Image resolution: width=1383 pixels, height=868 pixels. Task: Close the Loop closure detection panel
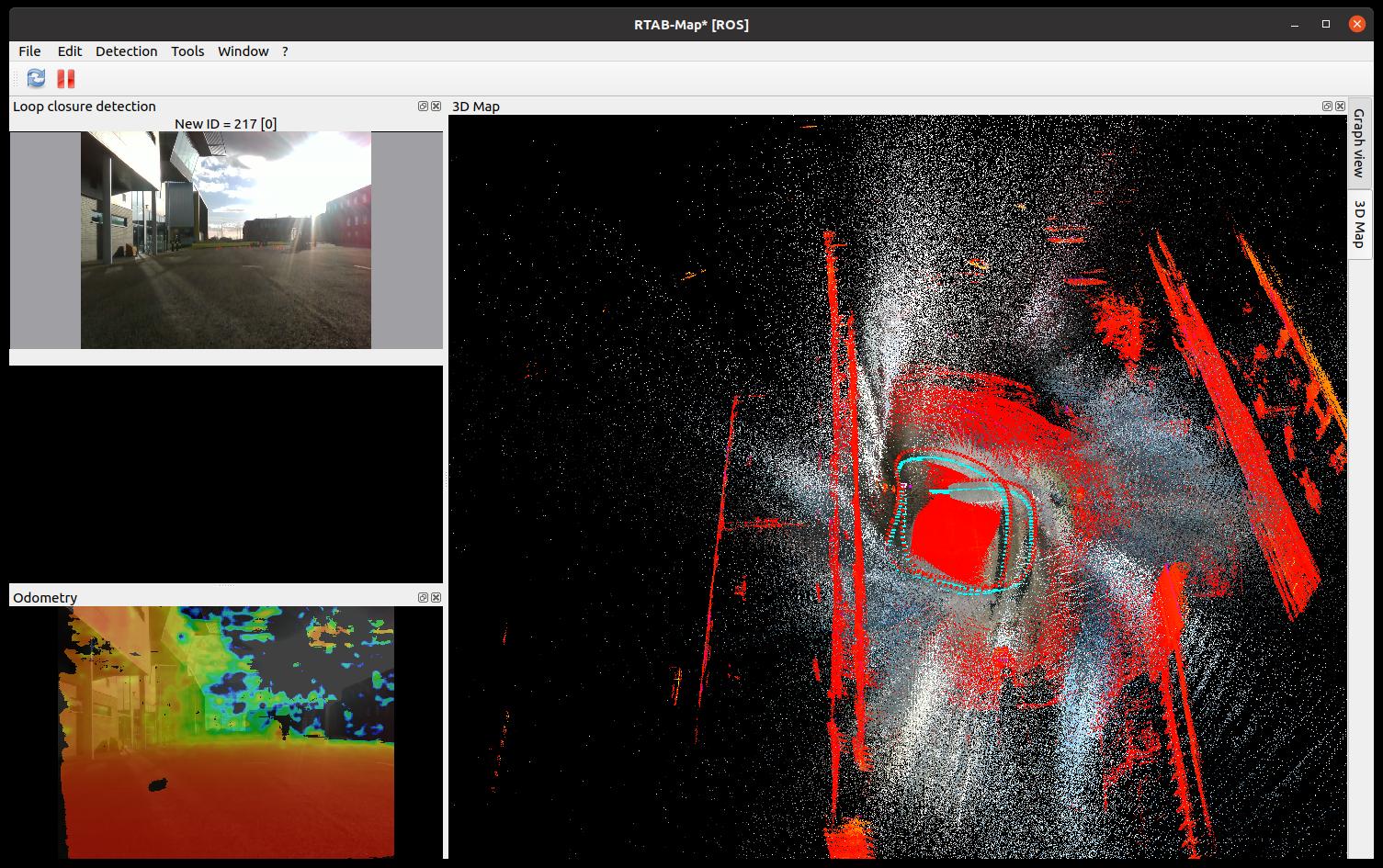(436, 107)
